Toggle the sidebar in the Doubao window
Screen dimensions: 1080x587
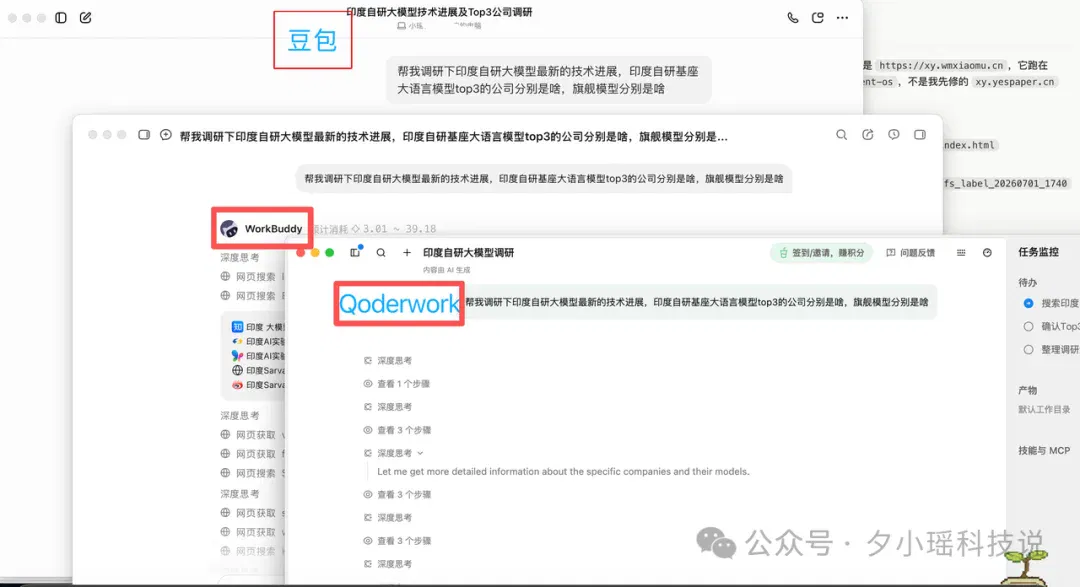coord(61,18)
